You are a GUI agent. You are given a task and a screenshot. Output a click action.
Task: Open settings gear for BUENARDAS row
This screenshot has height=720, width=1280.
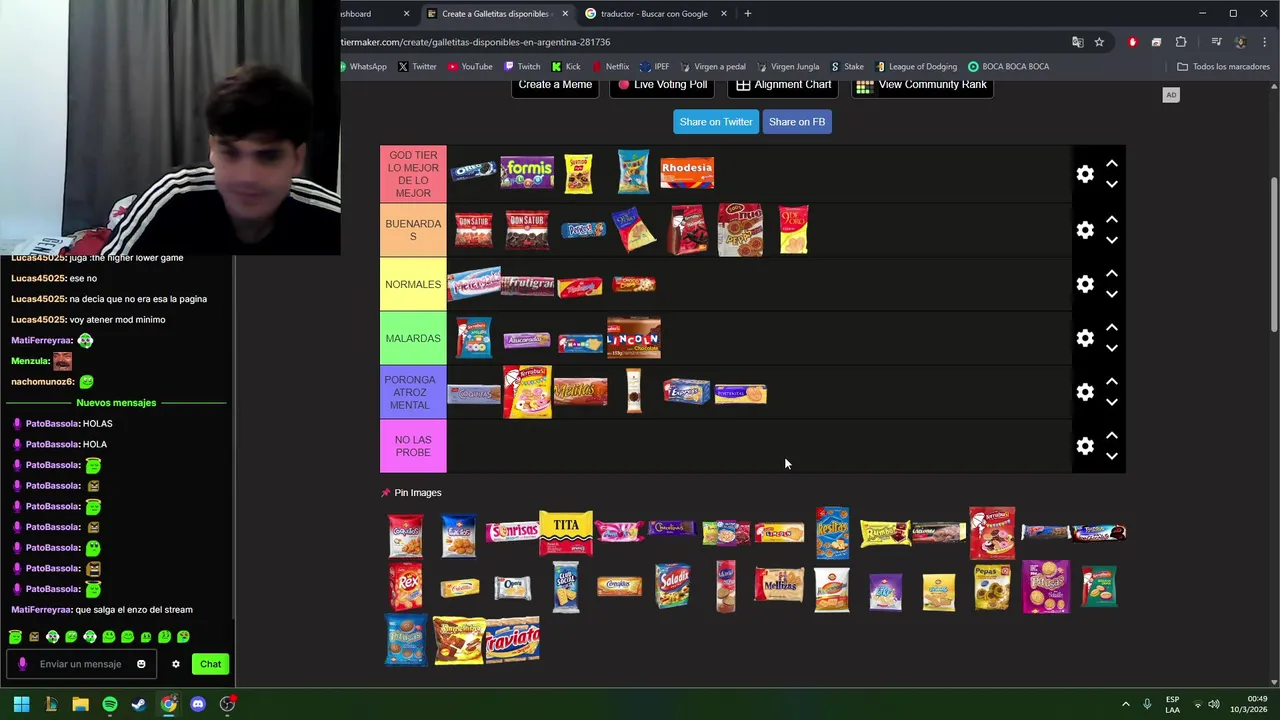coord(1085,230)
